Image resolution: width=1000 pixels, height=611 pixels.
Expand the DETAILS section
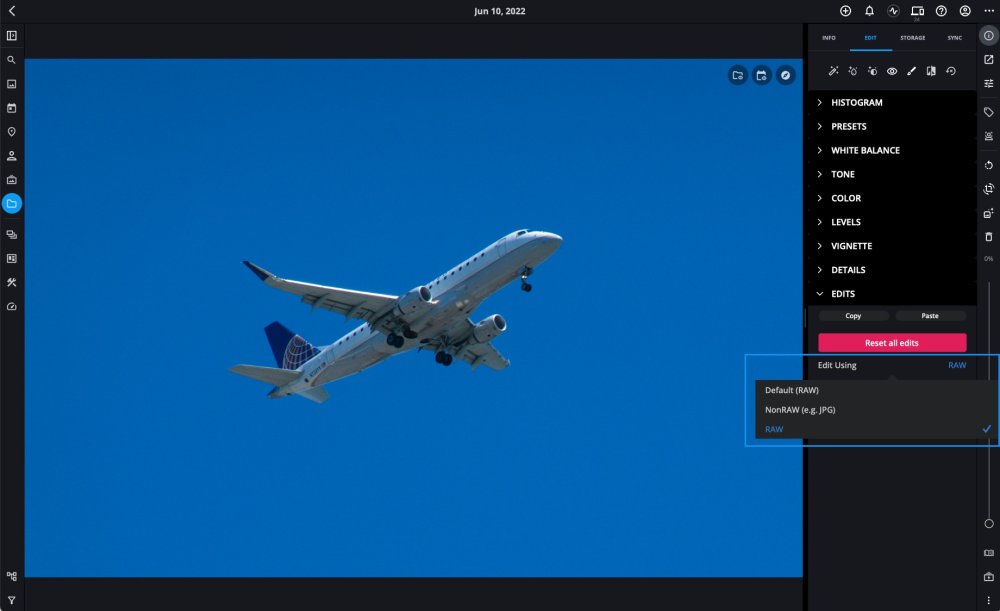coord(892,270)
